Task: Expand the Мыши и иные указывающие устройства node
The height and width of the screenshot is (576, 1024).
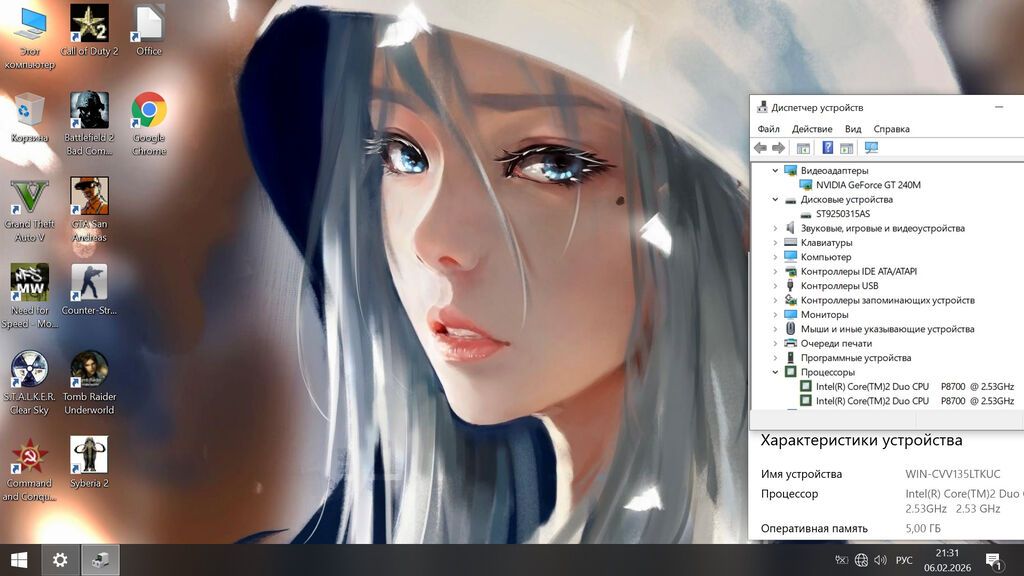Action: pos(775,328)
